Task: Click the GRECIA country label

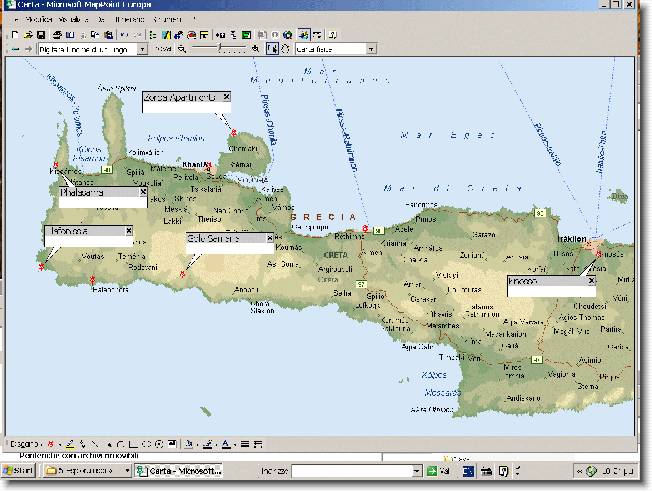Action: coord(324,217)
